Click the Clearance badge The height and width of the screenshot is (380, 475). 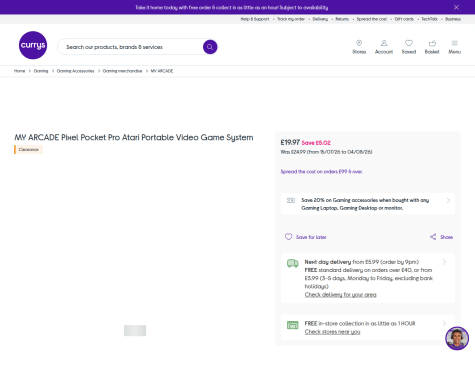pyautogui.click(x=28, y=150)
